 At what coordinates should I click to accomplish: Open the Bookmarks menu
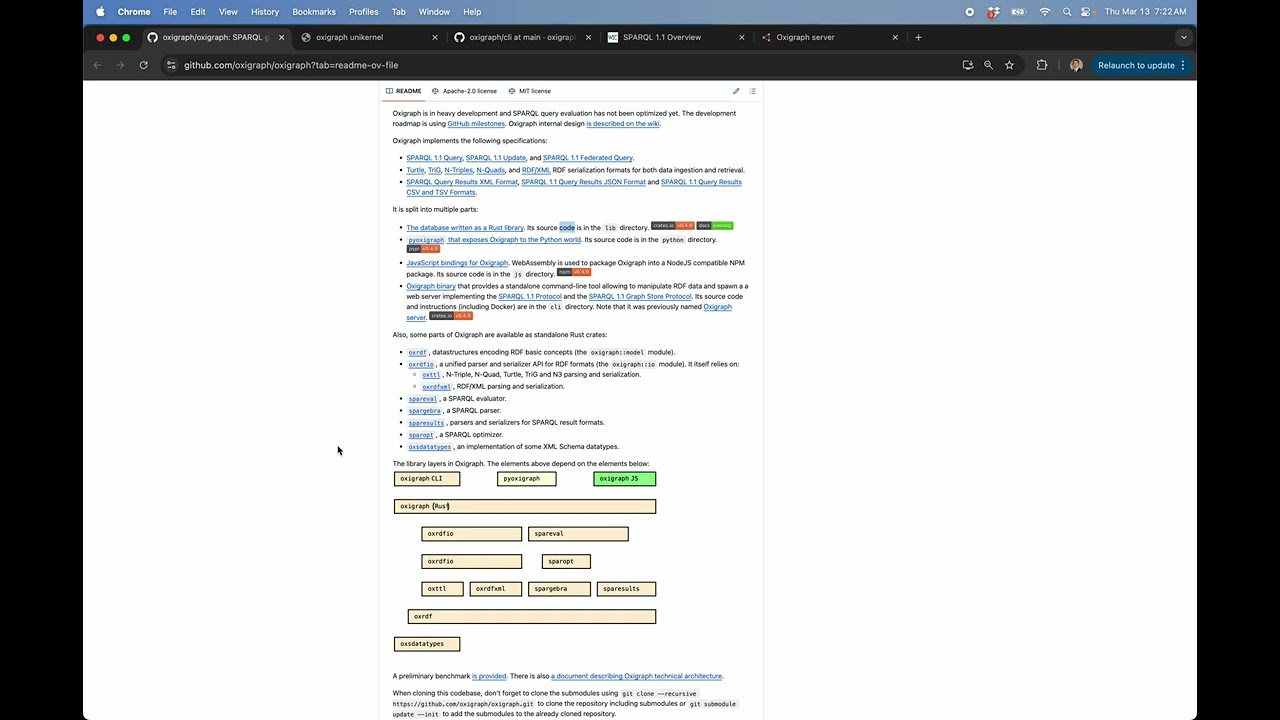click(x=314, y=12)
